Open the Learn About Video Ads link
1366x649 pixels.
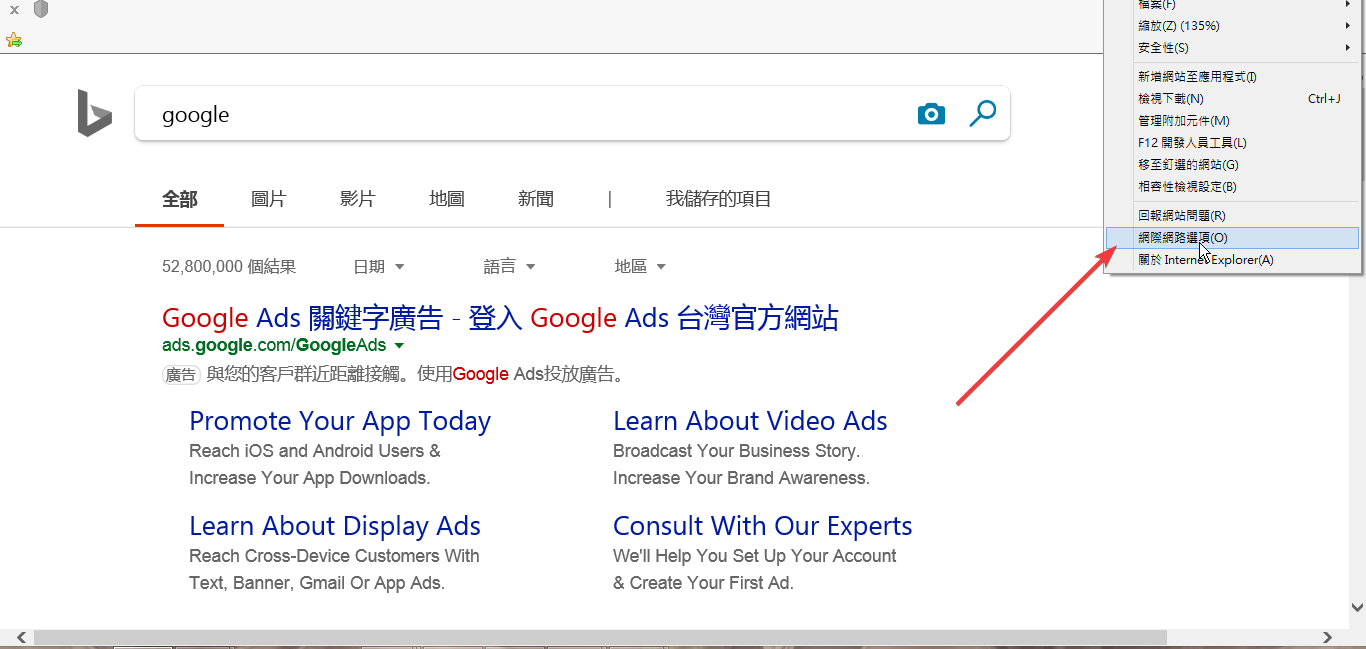point(750,421)
